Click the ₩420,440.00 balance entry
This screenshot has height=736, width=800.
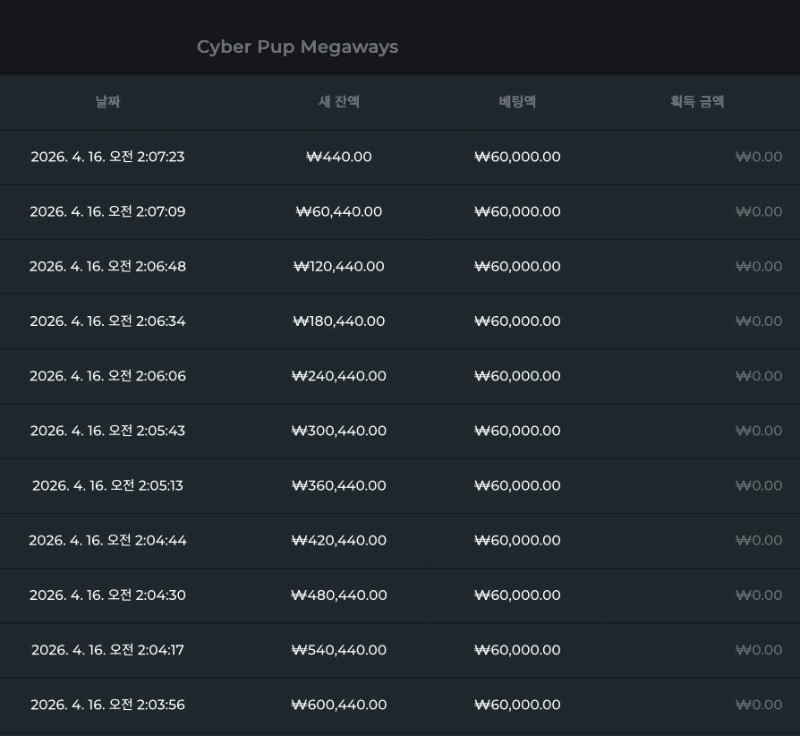338,541
